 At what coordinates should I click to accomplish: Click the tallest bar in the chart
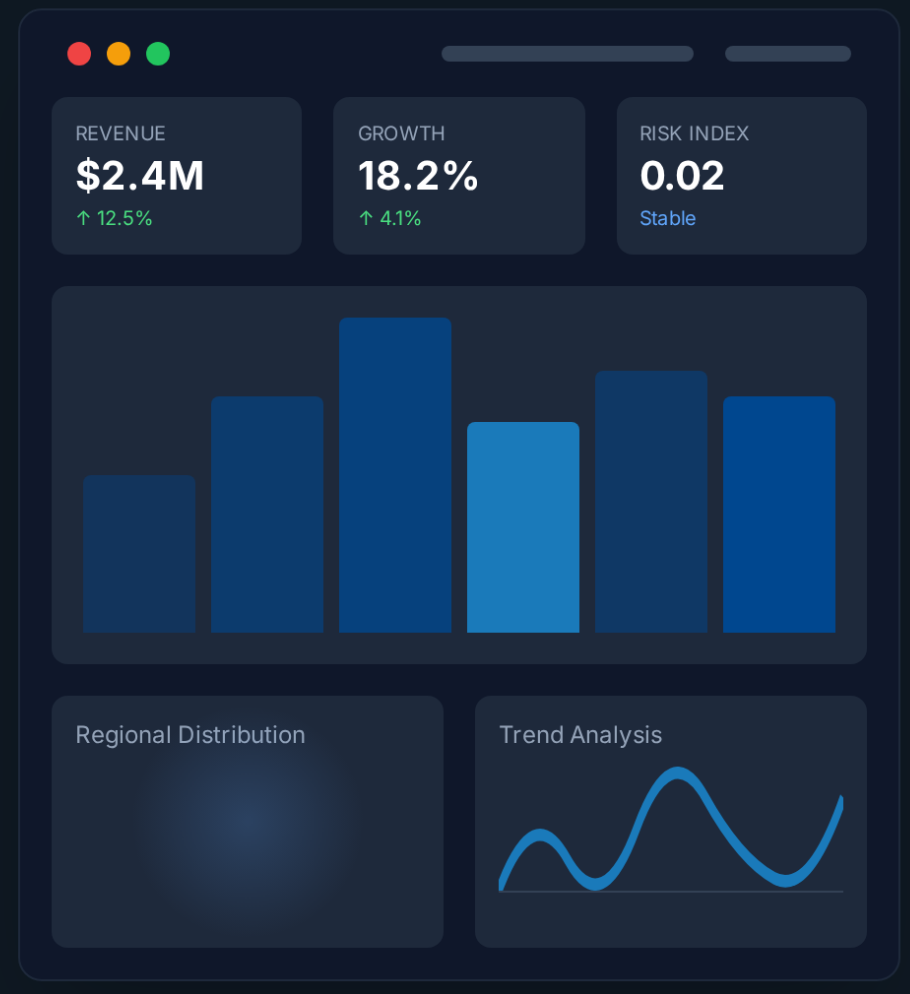coord(395,475)
